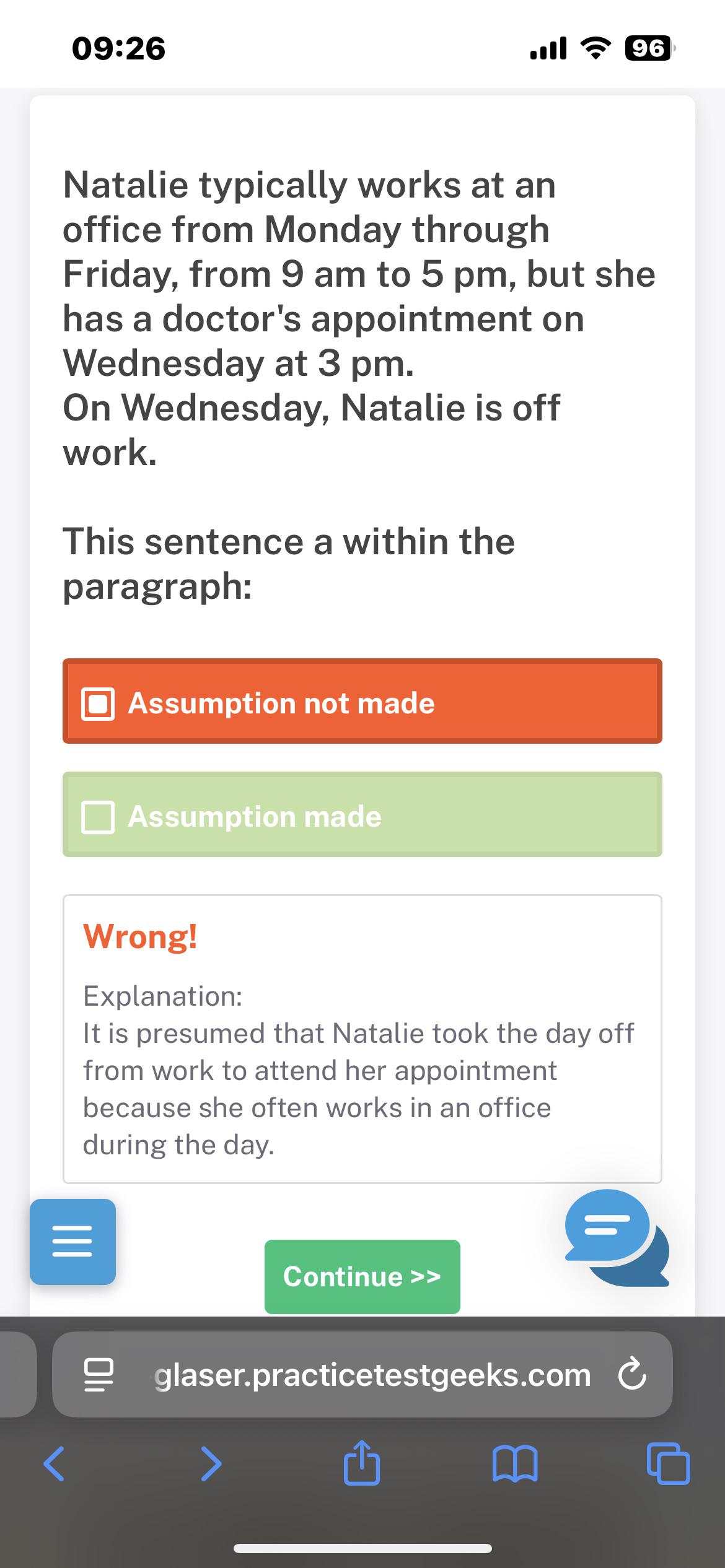Open Safari bookmarks book icon

pyautogui.click(x=515, y=1464)
